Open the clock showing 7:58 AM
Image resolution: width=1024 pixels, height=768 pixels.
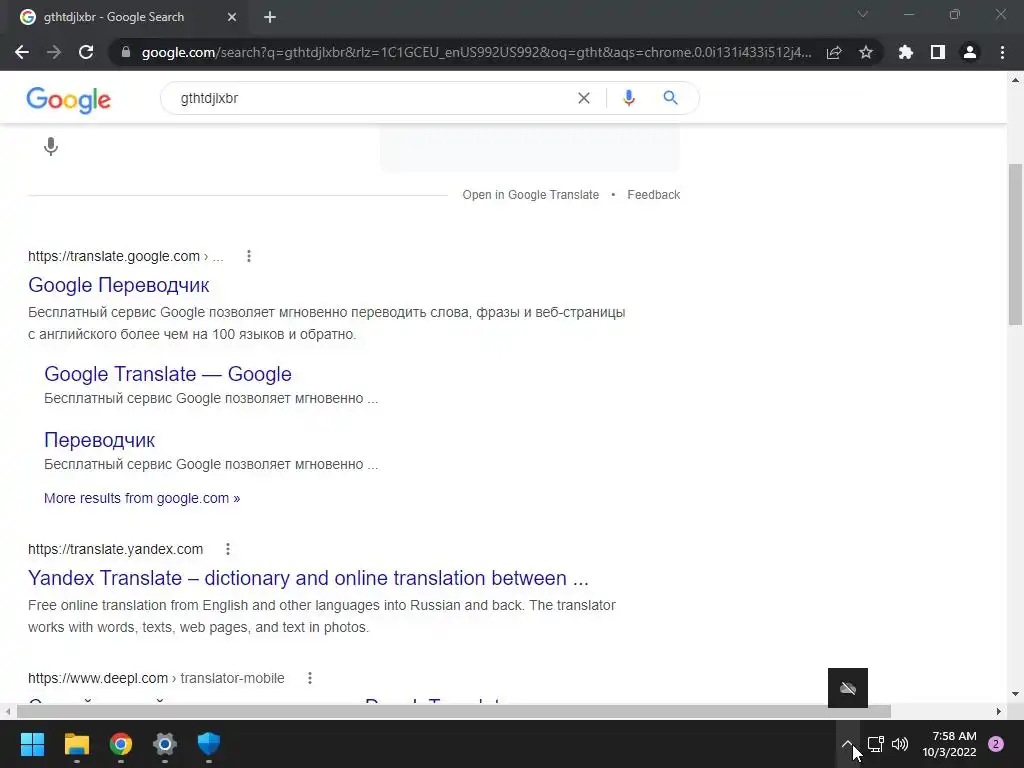(950, 744)
